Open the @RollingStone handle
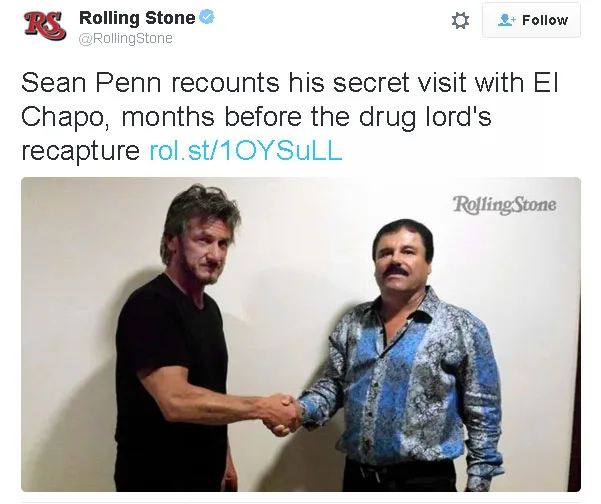601x504 pixels. pos(125,38)
